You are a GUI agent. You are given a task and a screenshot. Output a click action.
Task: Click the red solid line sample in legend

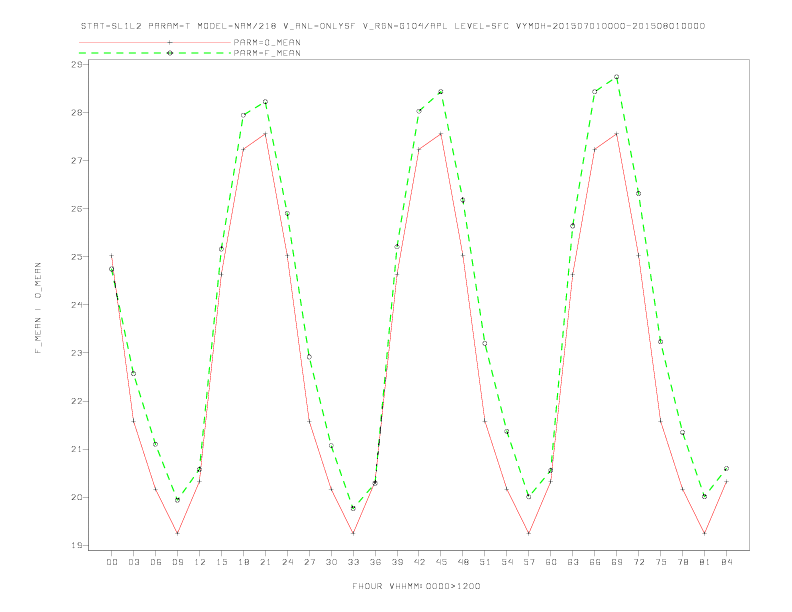pyautogui.click(x=155, y=42)
